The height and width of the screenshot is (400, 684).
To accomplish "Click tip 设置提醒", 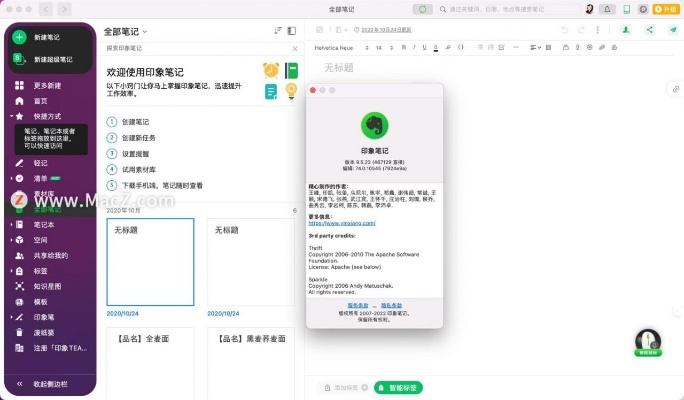I will click(x=135, y=154).
